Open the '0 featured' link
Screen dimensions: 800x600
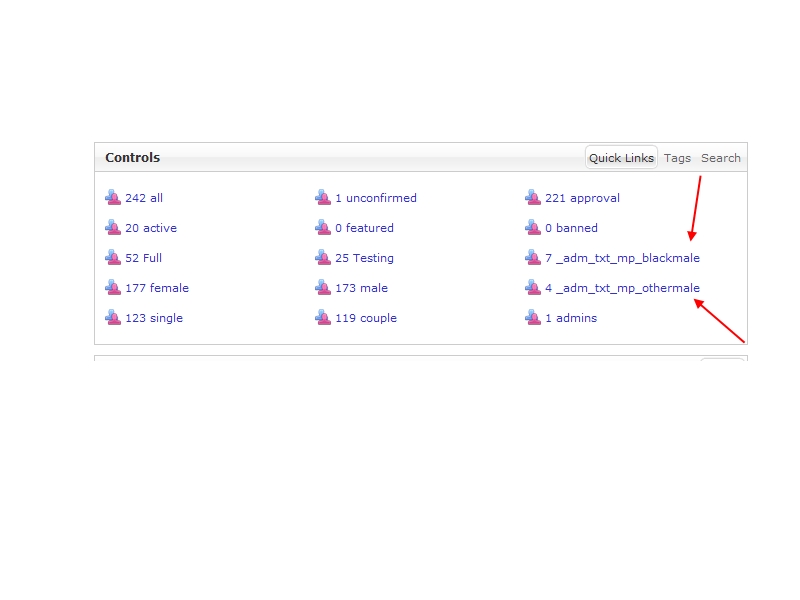pos(364,228)
